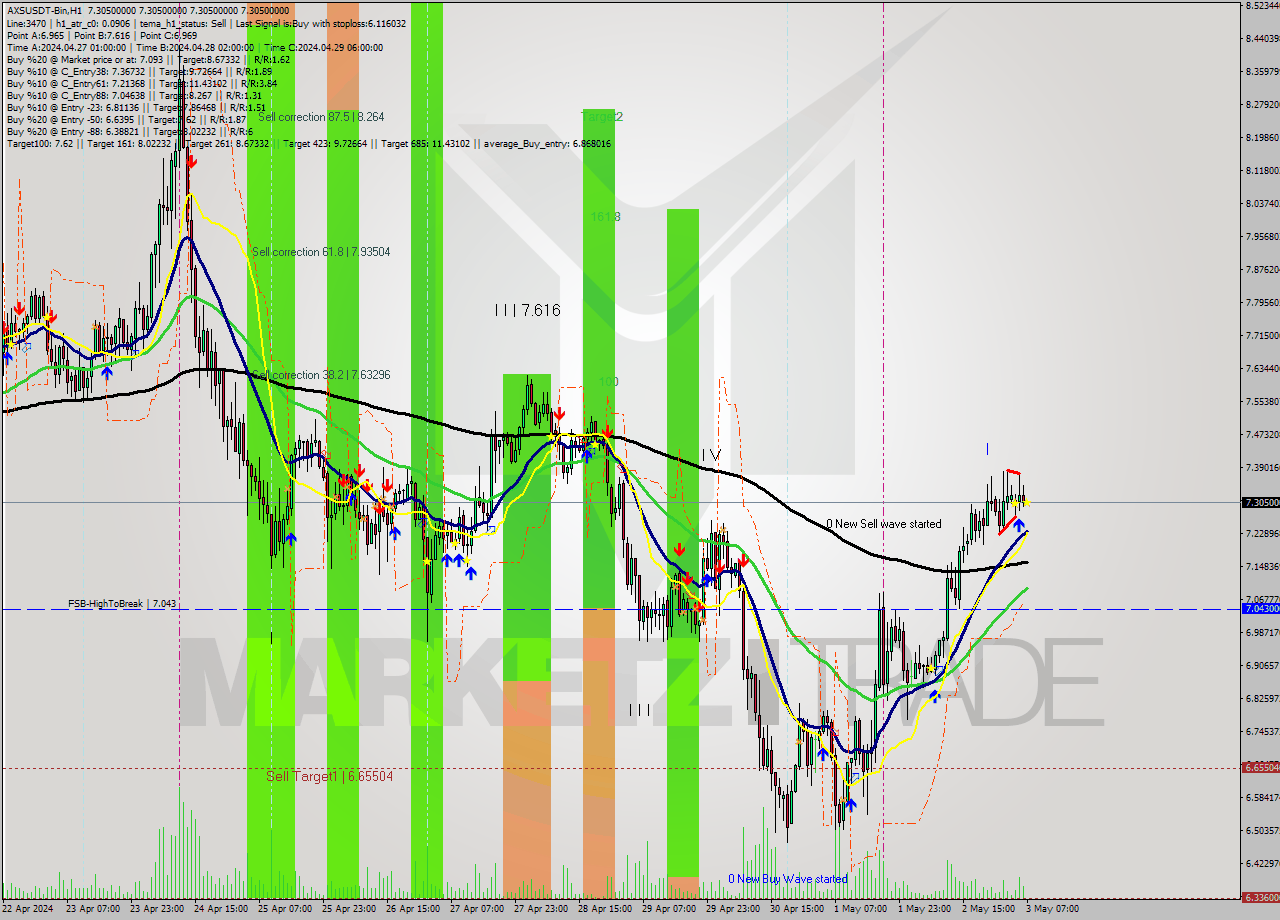Click the 'I V' wave label
Viewport: 1280px width, 920px height.
tap(710, 455)
